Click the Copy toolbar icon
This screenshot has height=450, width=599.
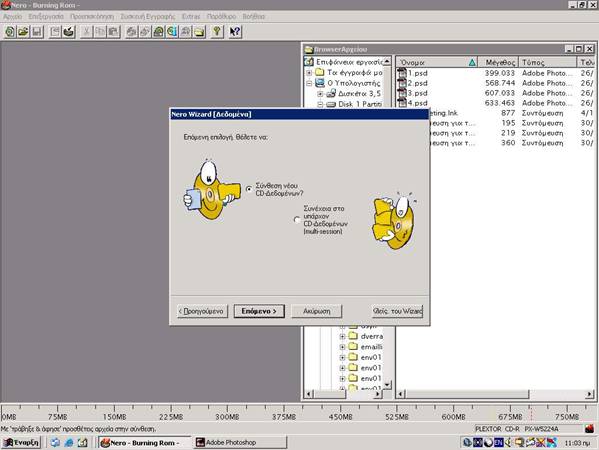tap(100, 32)
